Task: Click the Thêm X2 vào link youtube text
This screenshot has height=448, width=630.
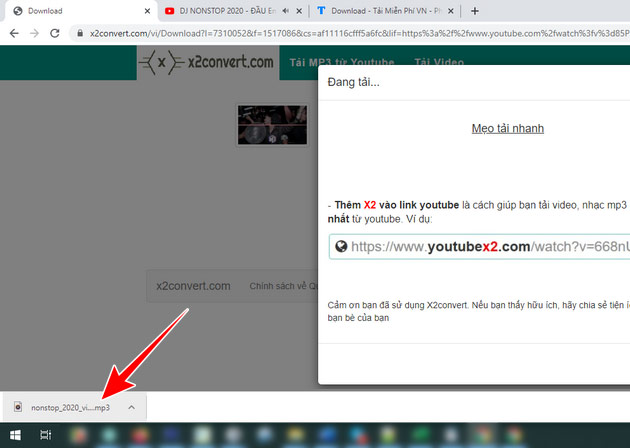Action: tap(397, 205)
